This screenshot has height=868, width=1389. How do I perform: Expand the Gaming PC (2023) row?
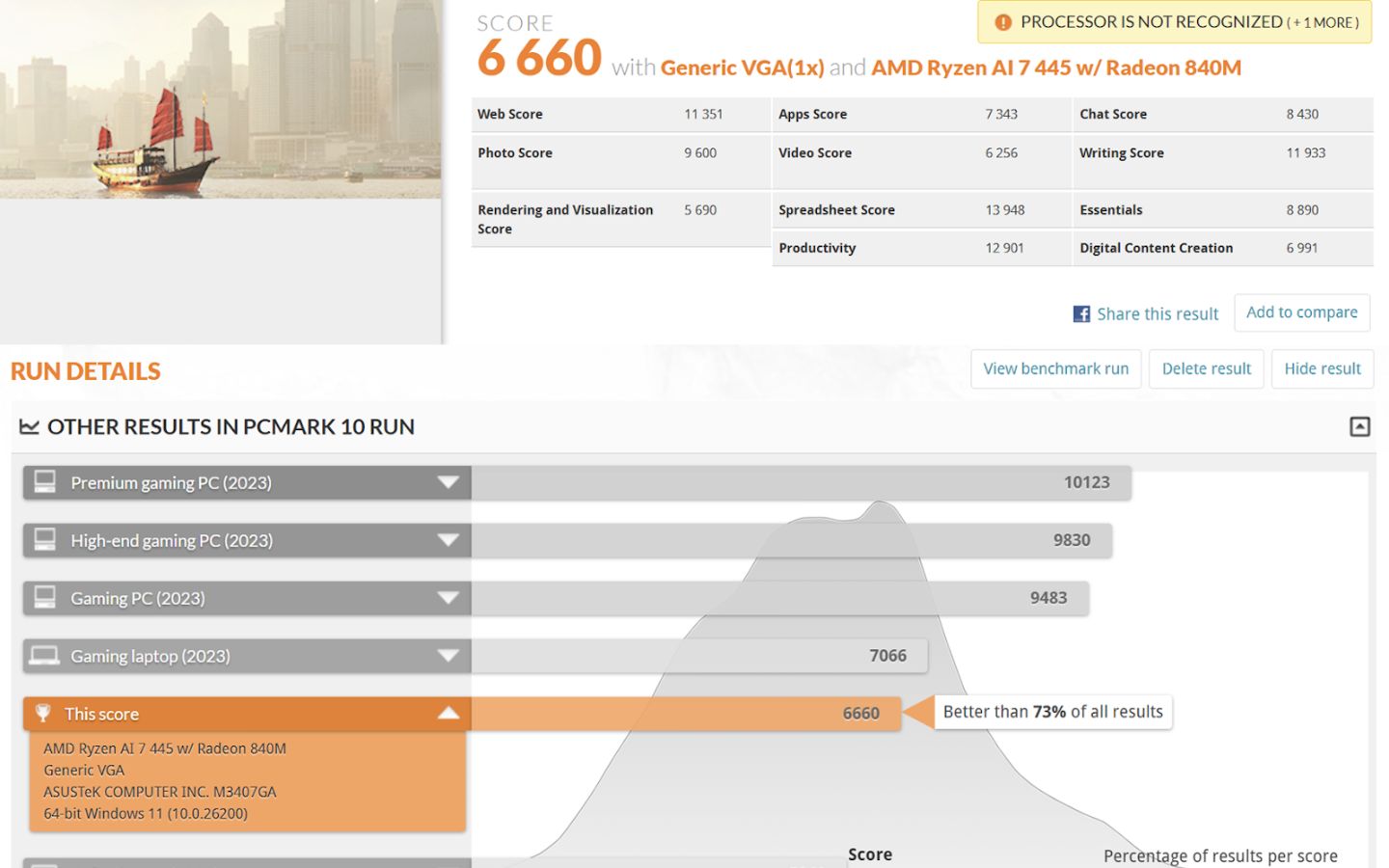pos(448,598)
